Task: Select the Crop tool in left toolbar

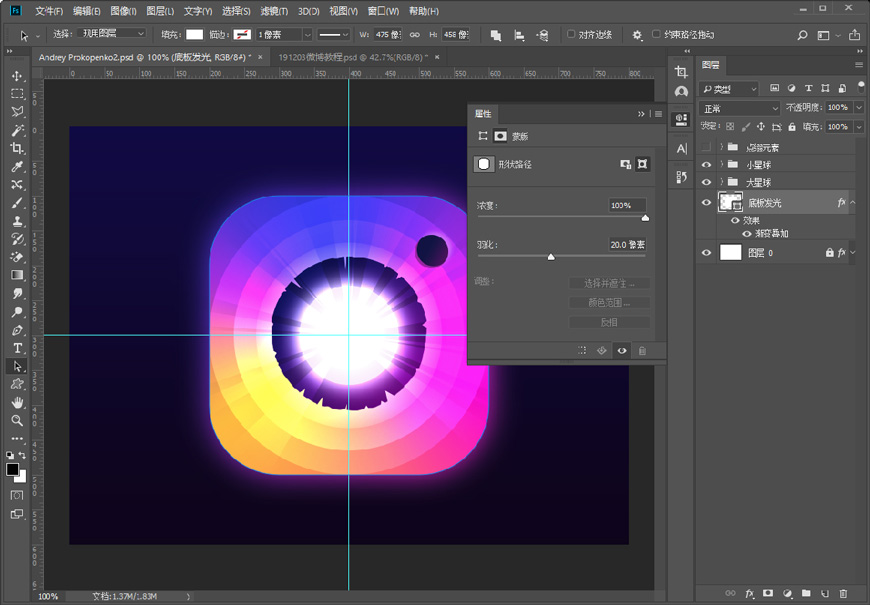Action: coord(17,148)
